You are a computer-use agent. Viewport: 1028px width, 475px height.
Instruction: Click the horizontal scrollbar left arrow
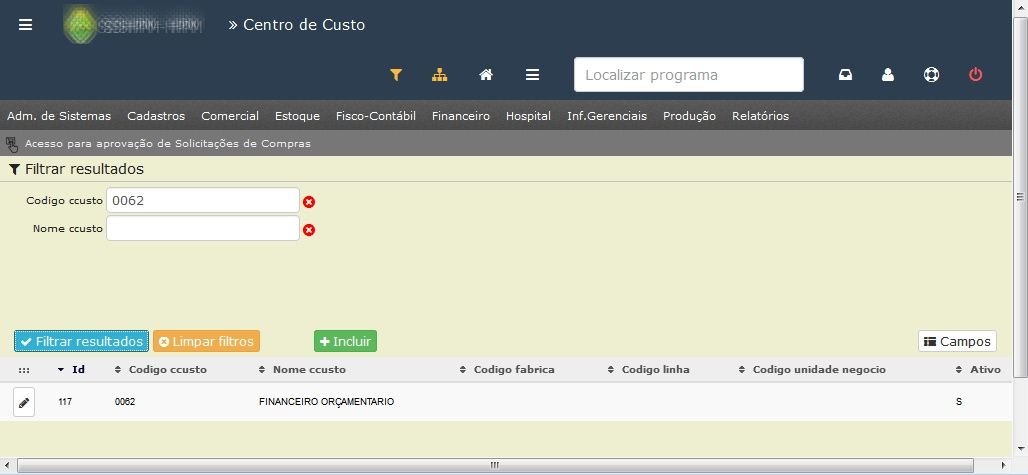click(x=7, y=465)
